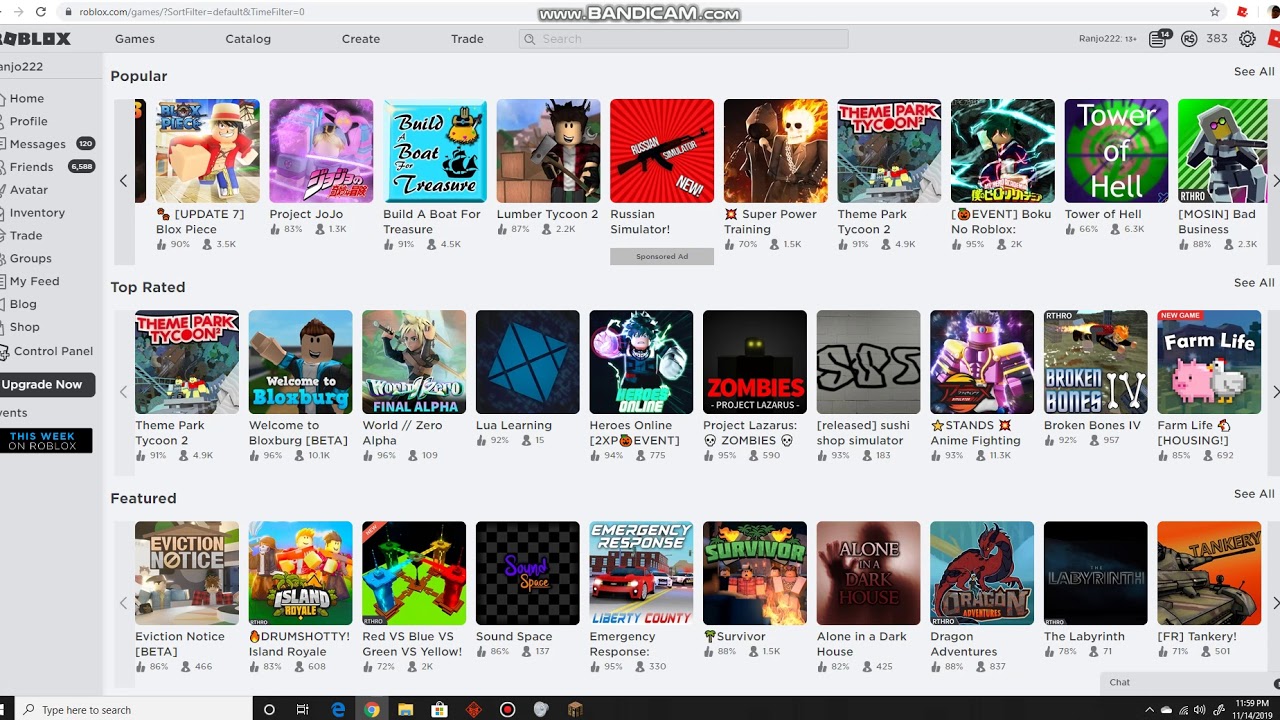Click the Russian Simulator sponsored ad

(662, 151)
